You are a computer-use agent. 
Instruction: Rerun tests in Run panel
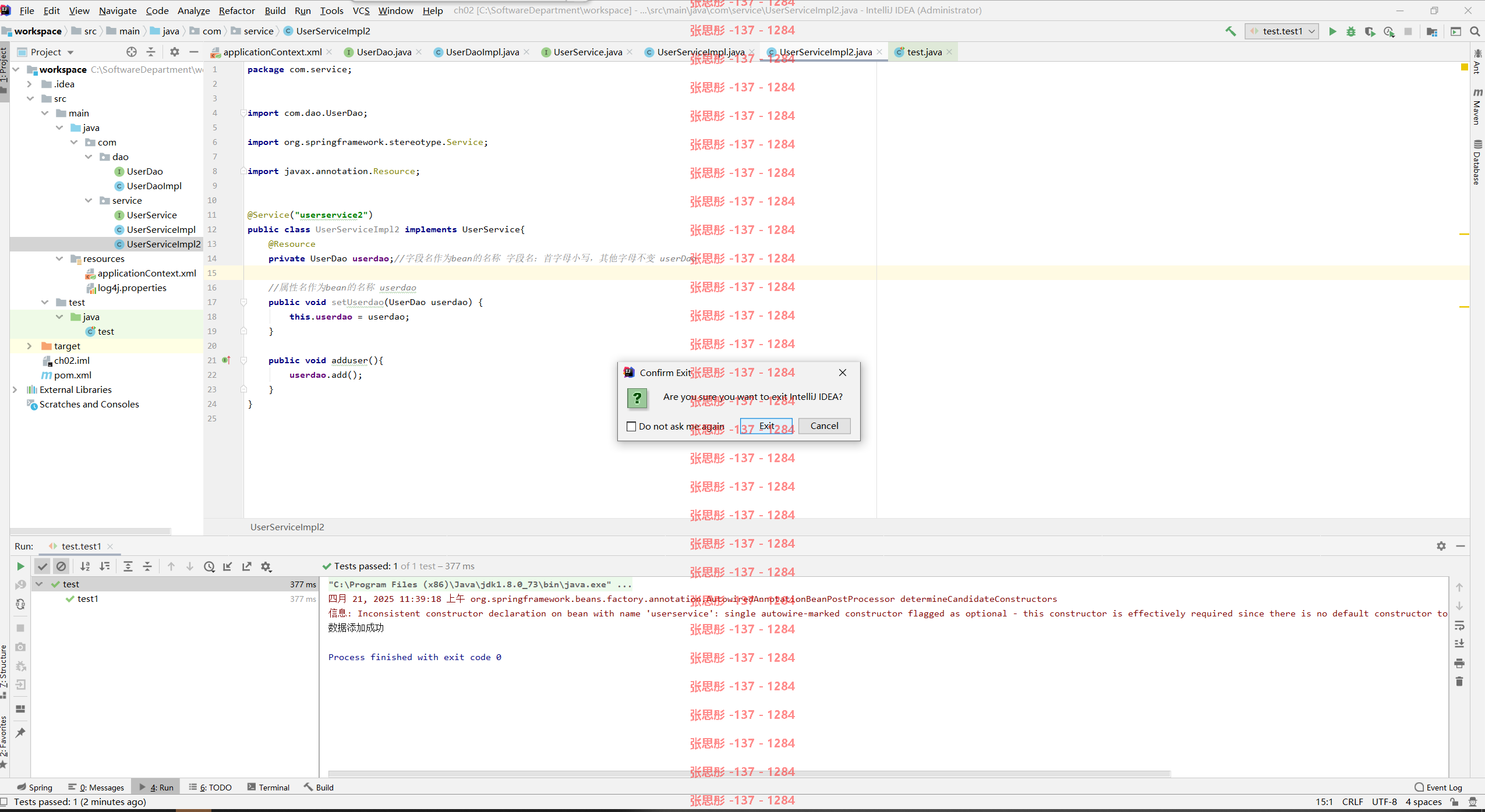click(x=20, y=566)
